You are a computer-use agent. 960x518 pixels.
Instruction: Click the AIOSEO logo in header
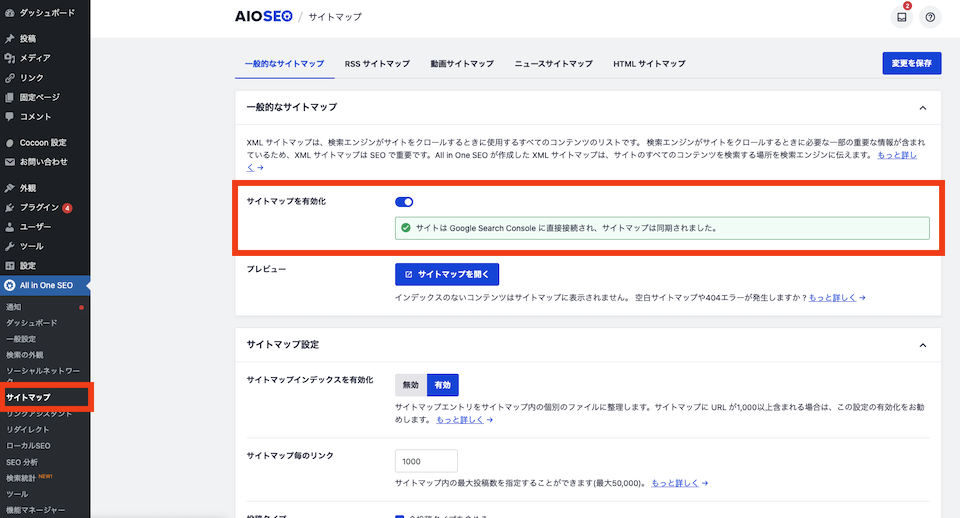pyautogui.click(x=264, y=17)
